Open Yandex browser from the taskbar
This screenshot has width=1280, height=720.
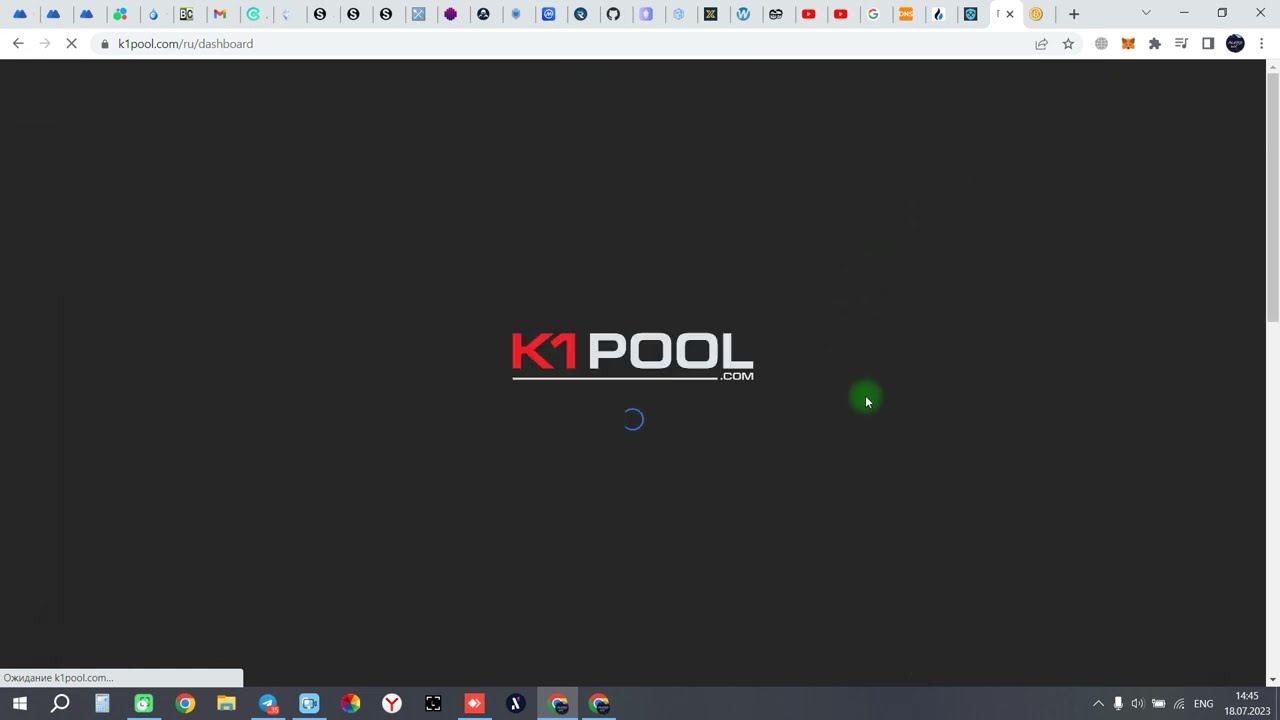click(392, 704)
